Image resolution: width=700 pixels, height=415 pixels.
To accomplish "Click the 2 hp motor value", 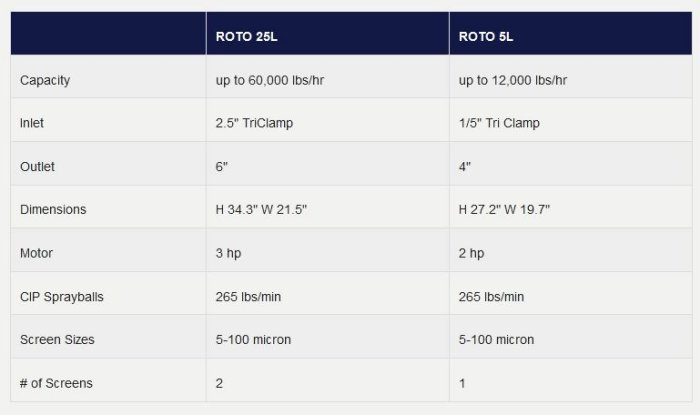I will (x=472, y=253).
